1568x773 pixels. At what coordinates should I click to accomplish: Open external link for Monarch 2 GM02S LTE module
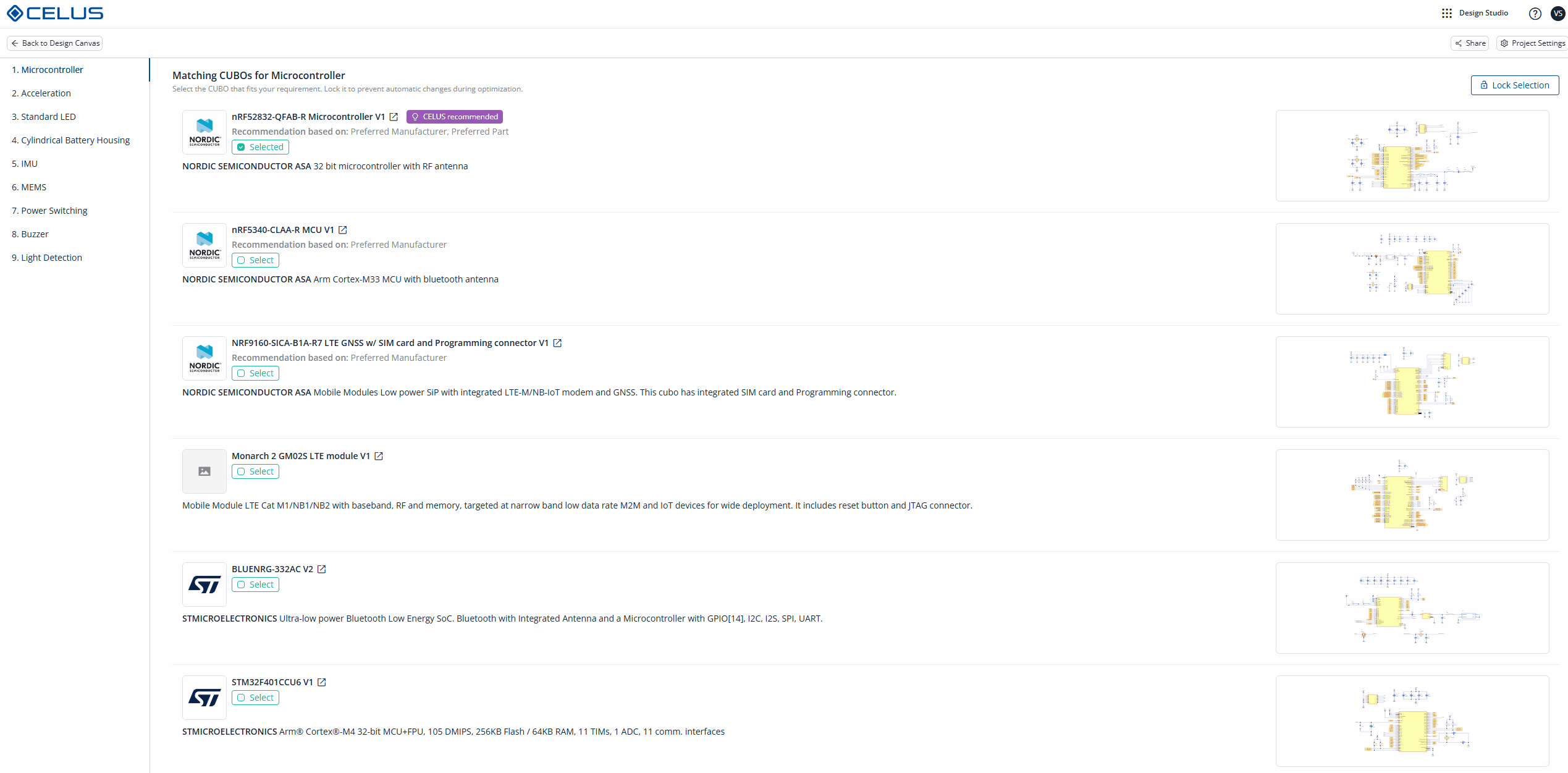[379, 456]
